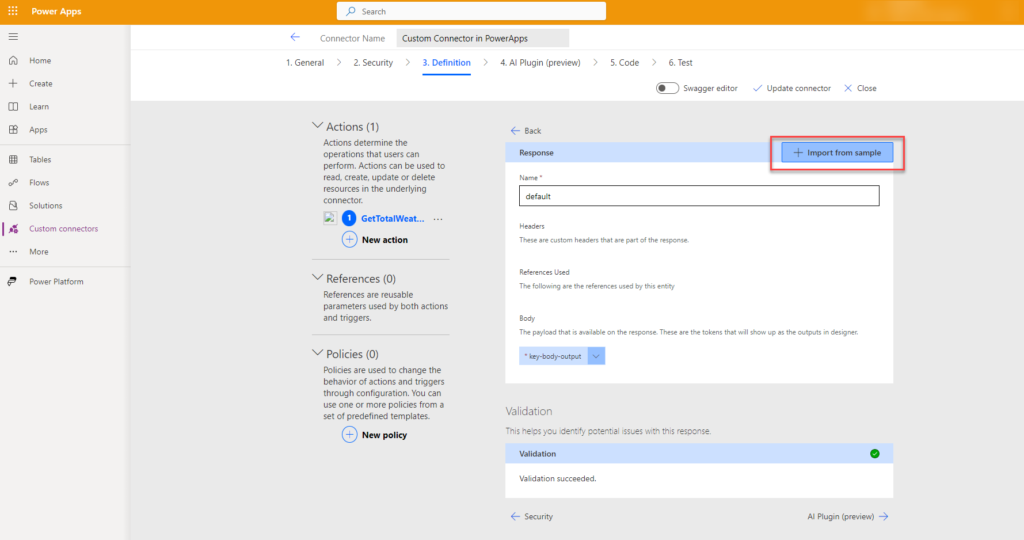
Task: Open Flows in the left navigation
Action: tap(39, 183)
